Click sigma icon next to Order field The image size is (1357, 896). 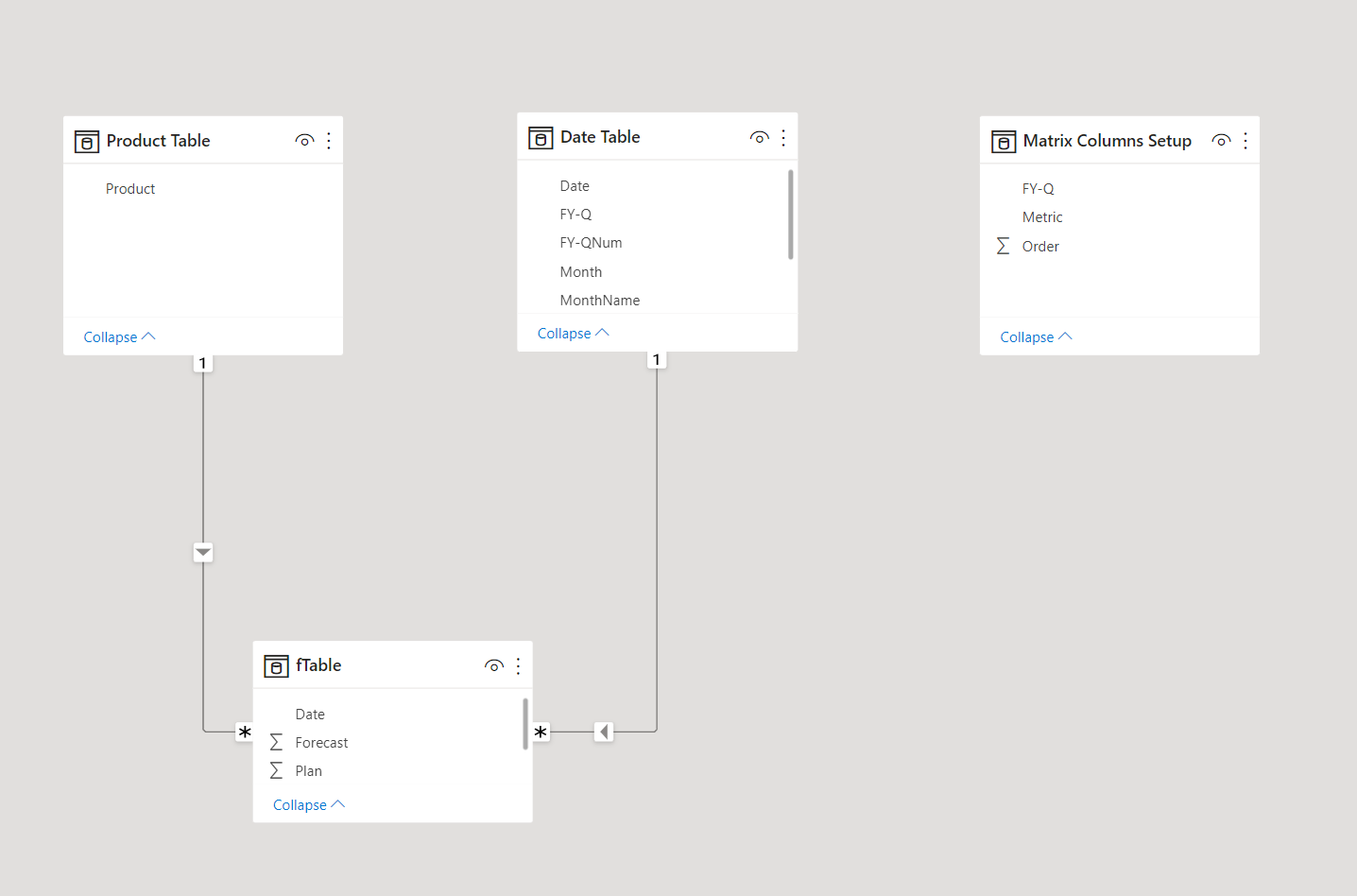pos(1003,246)
